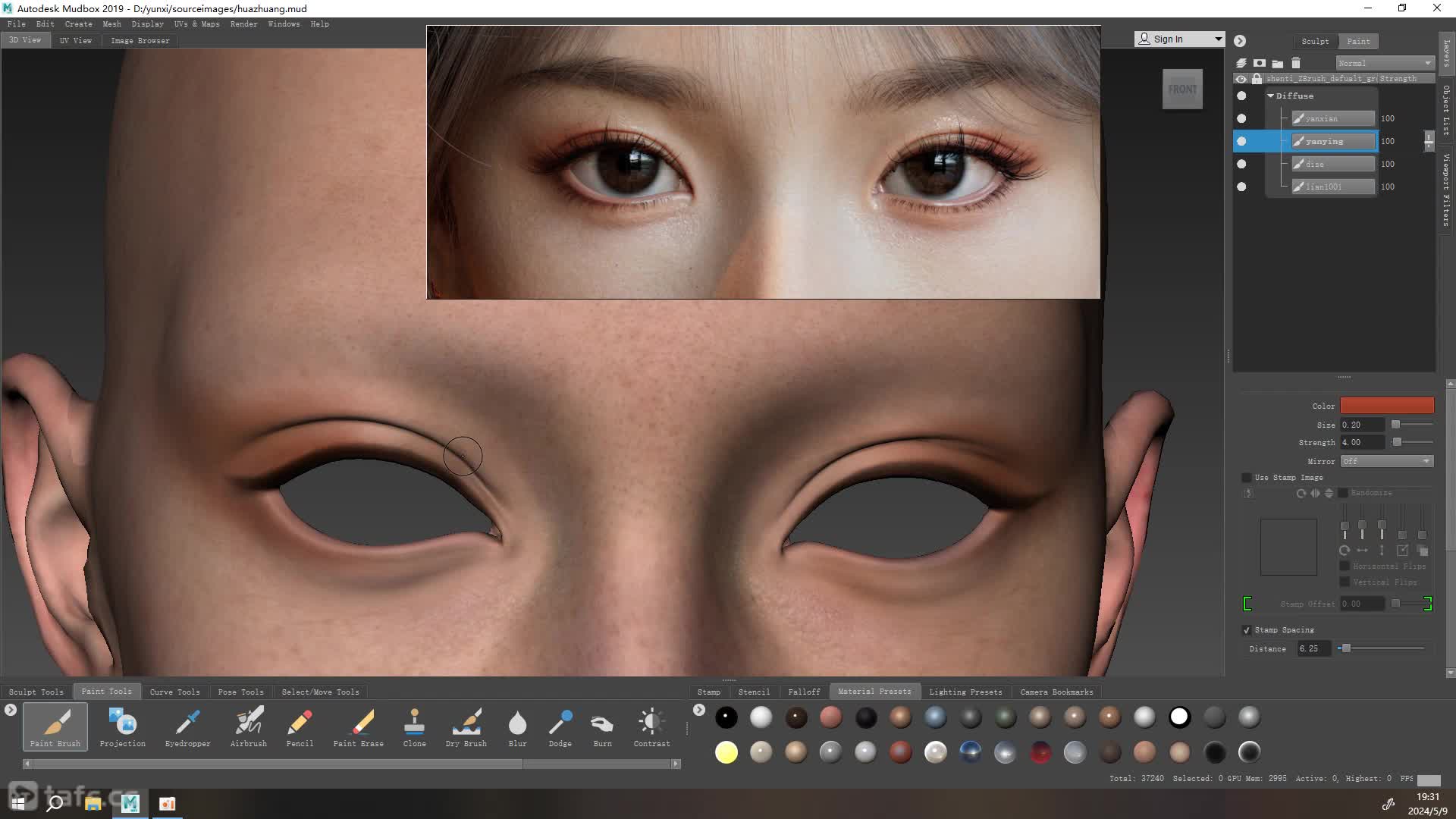Click the layer folder icon
The image size is (1456, 819).
tap(1278, 63)
